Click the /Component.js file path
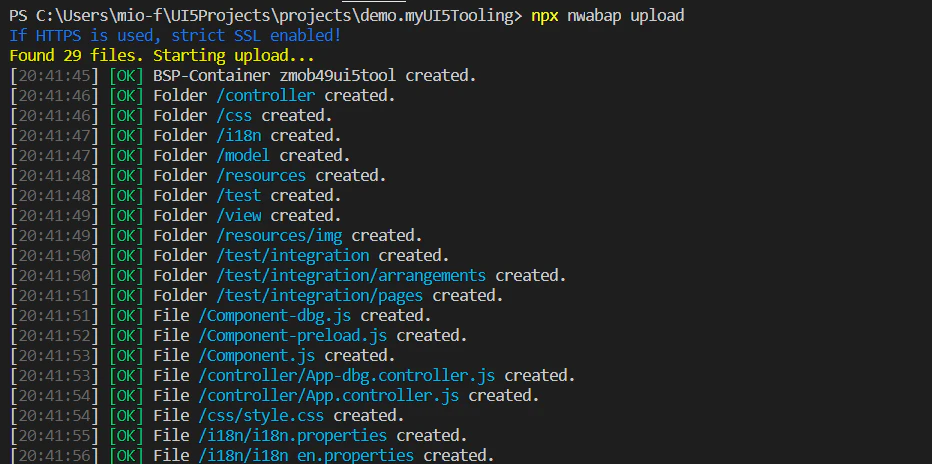 coord(257,356)
